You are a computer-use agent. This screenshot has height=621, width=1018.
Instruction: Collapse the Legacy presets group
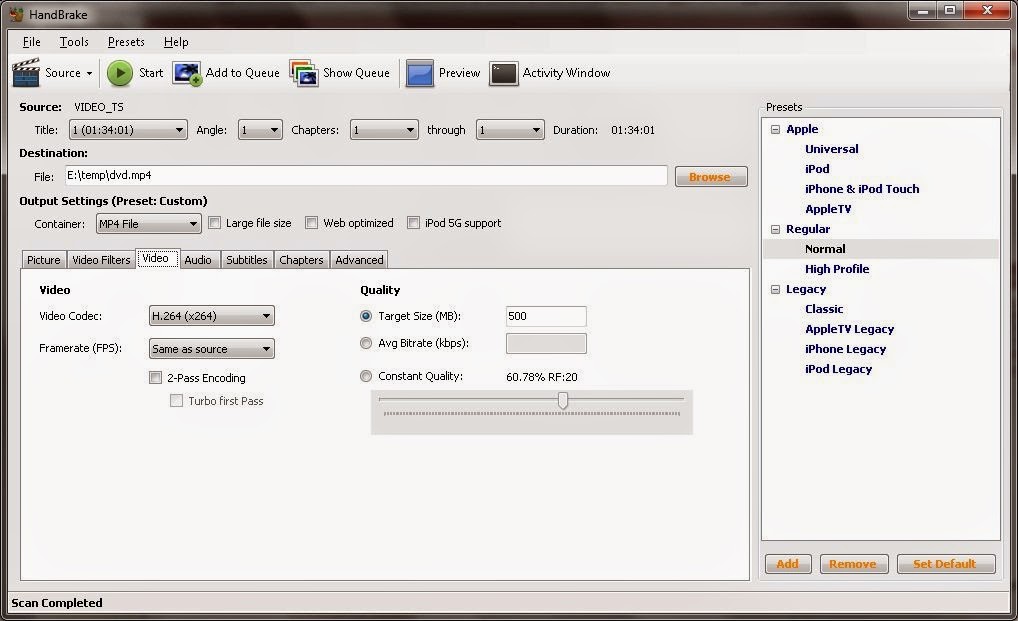pos(775,289)
